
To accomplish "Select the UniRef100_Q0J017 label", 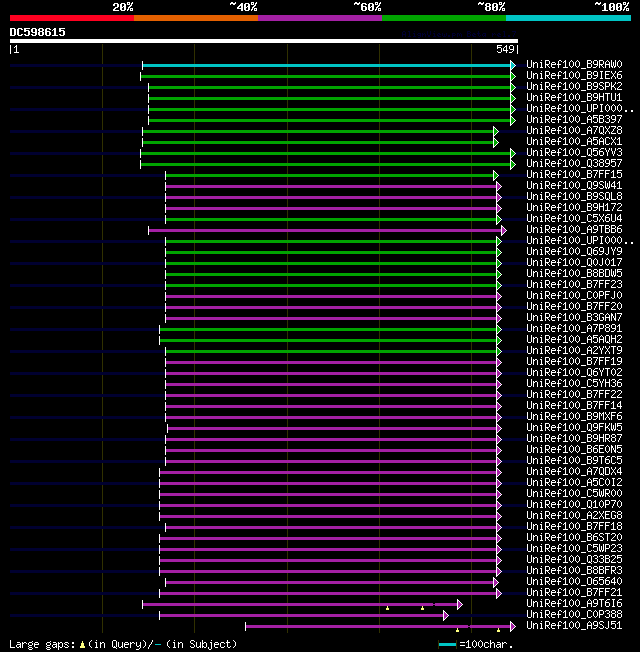I will click(574, 262).
